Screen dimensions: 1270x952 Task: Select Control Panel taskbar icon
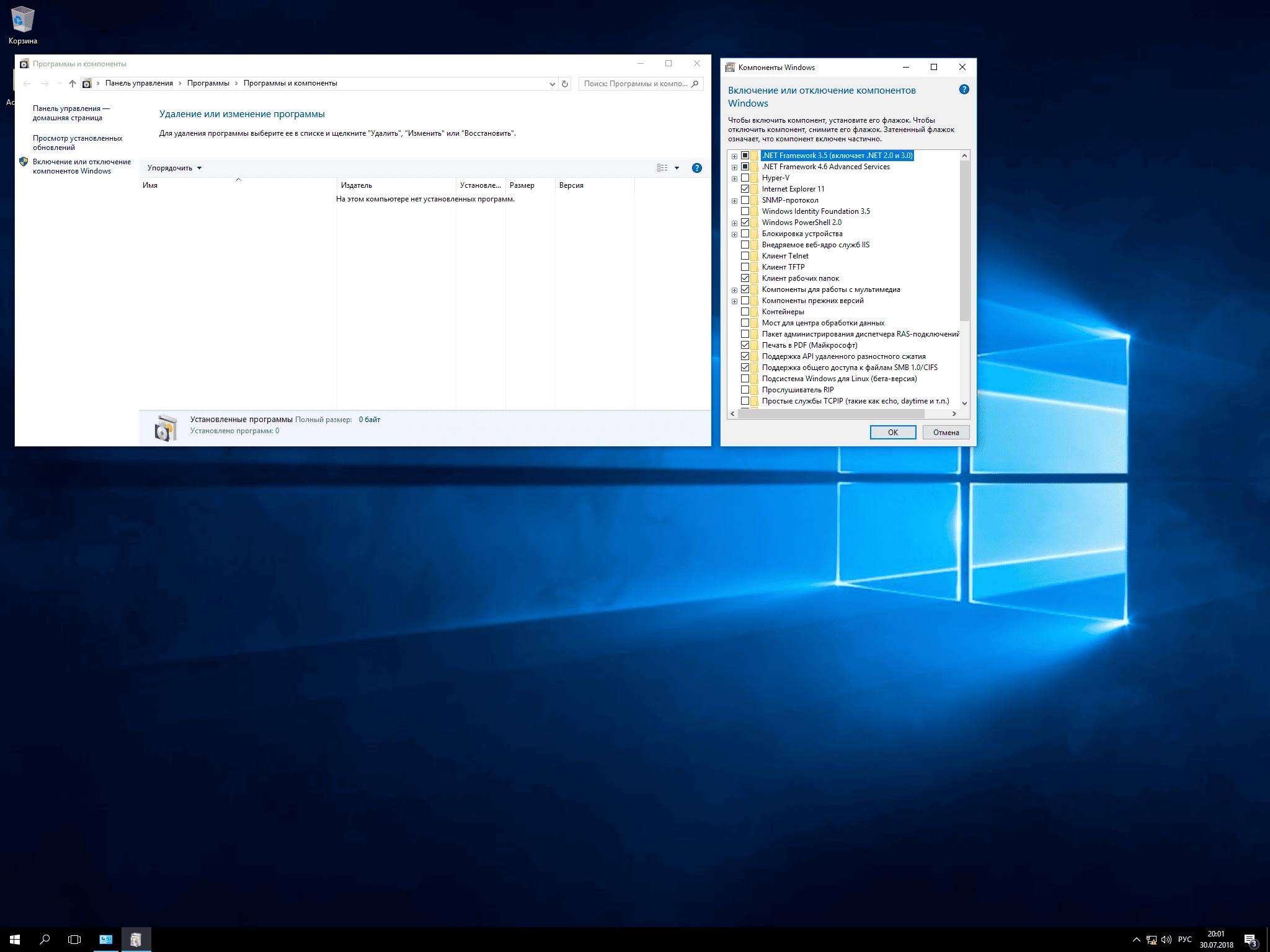tap(106, 940)
